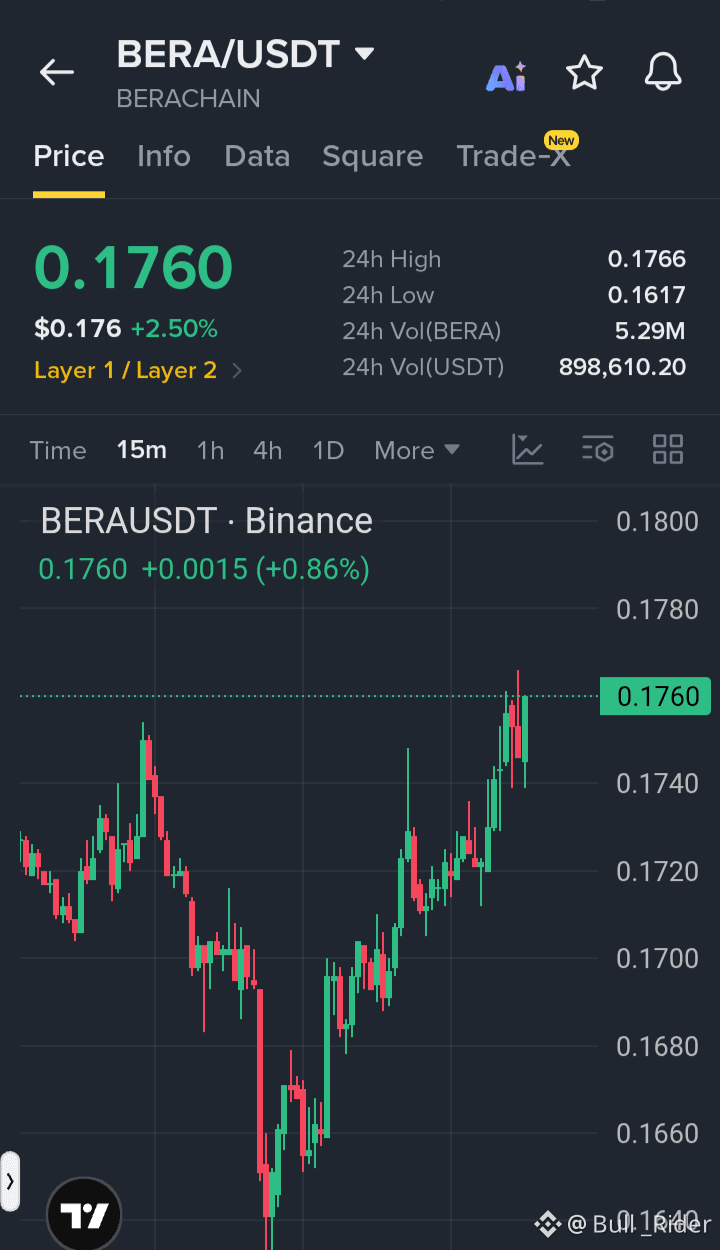The height and width of the screenshot is (1250, 720).
Task: Select the 15m timeframe
Action: point(141,450)
